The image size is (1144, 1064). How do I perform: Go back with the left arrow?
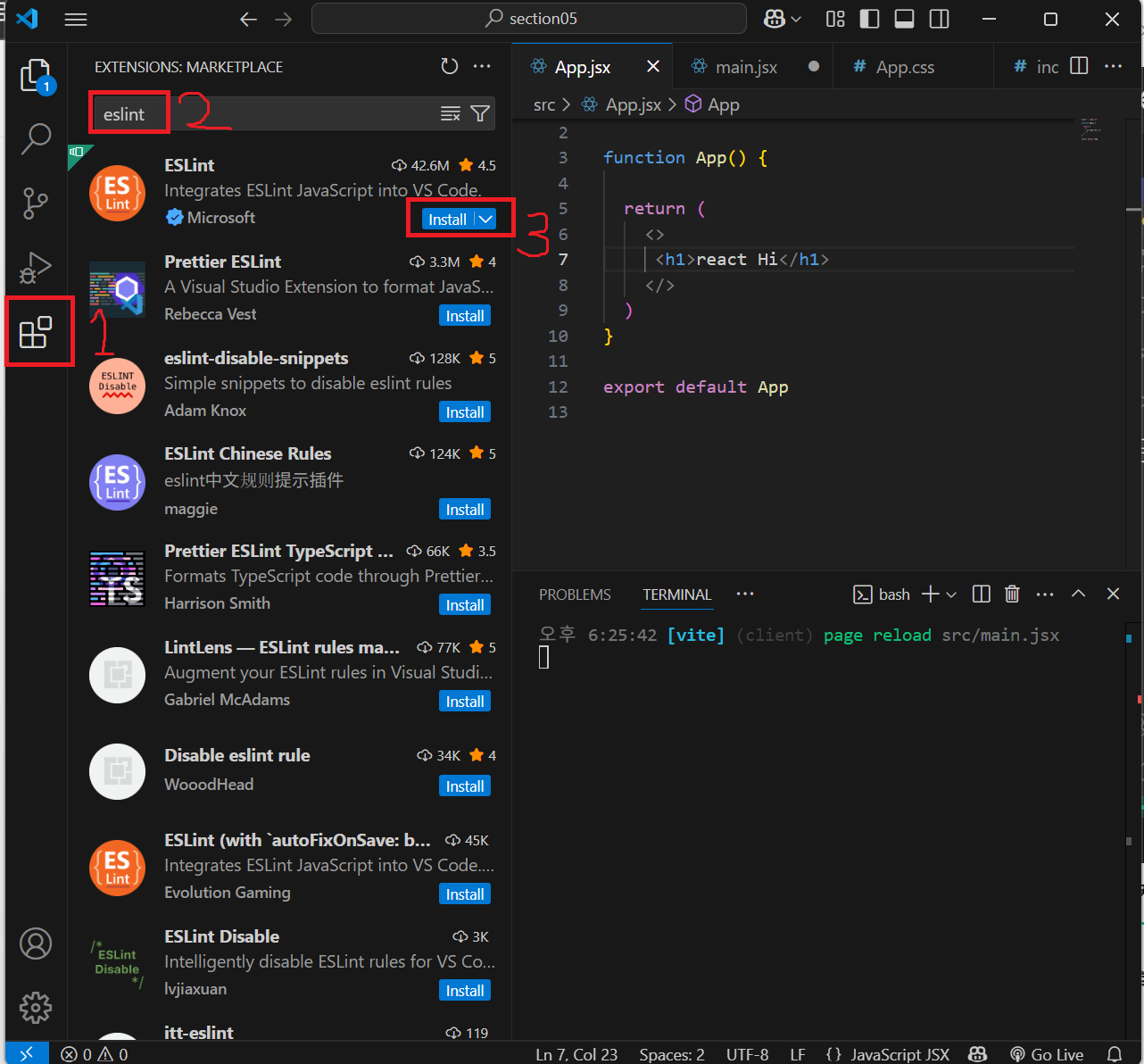249,19
